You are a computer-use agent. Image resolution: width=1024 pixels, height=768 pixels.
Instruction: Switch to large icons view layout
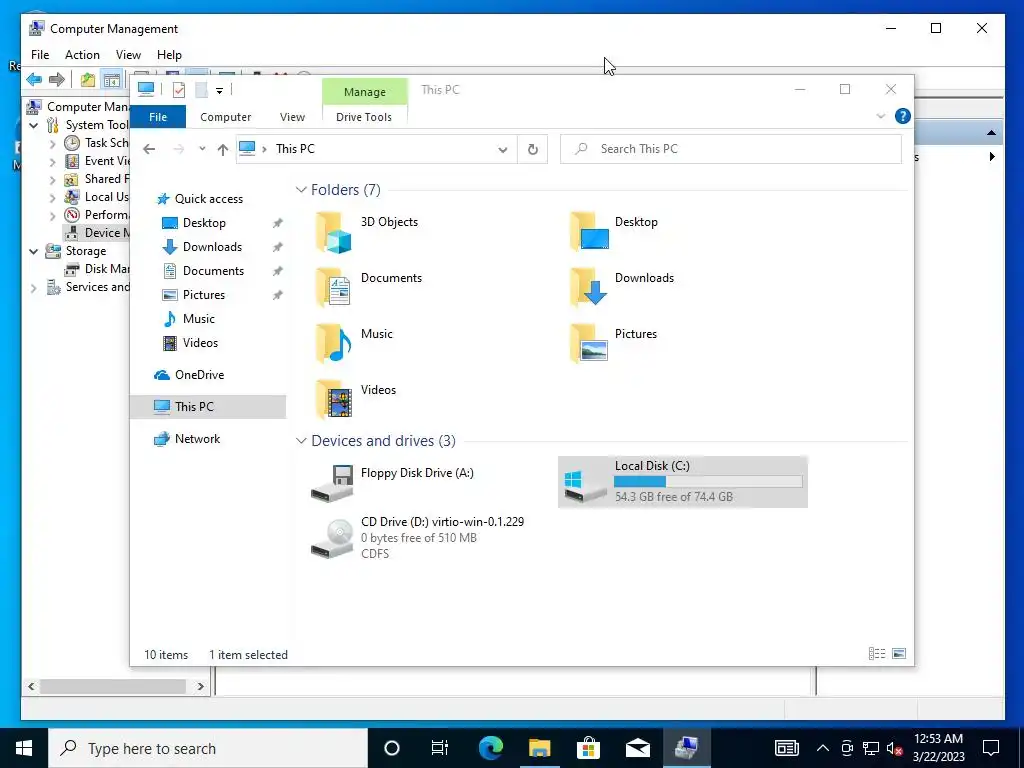tap(899, 654)
